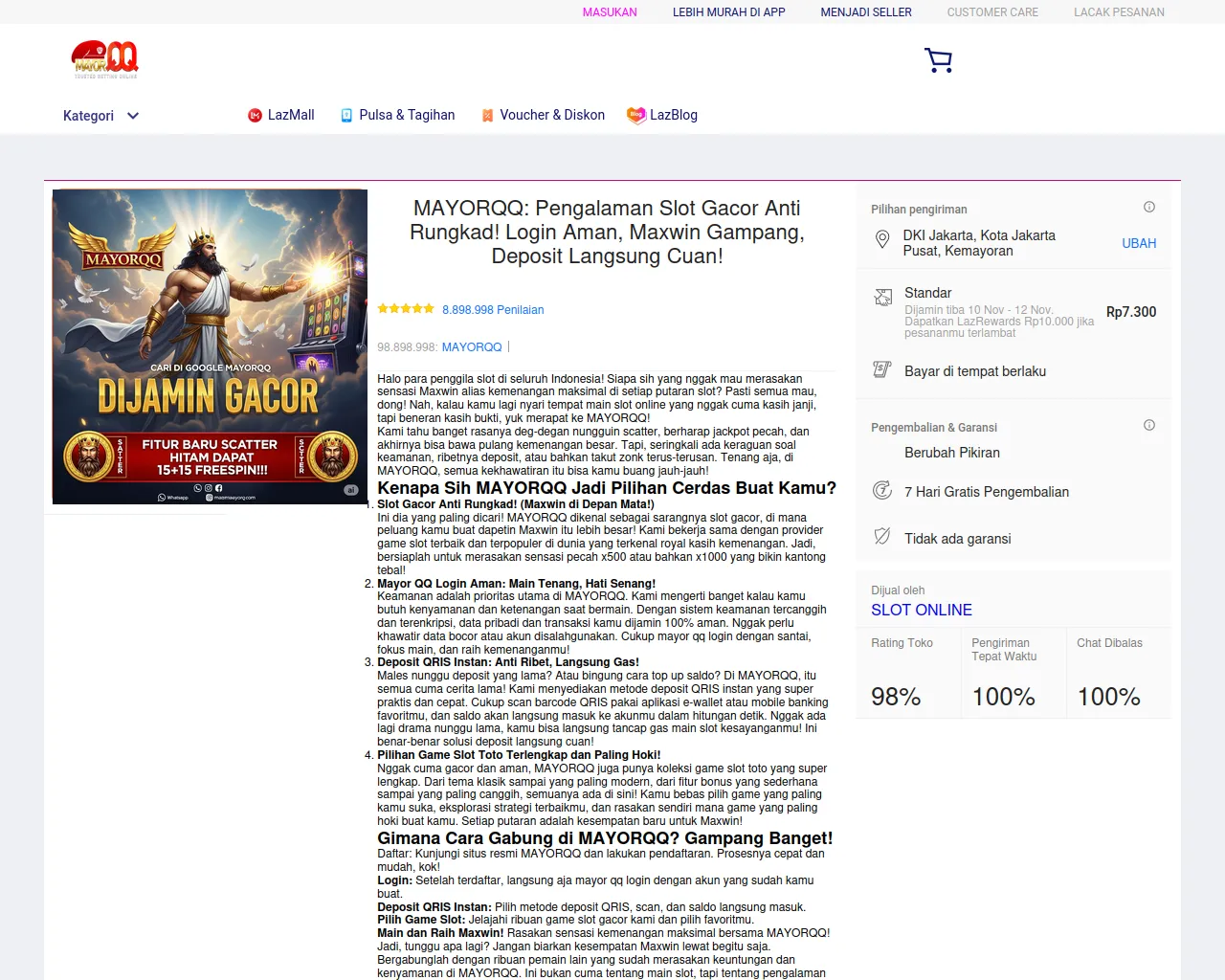Click 100% Pengiriman Tepat Waktu value
Screen dimensions: 1225x980
click(1004, 697)
